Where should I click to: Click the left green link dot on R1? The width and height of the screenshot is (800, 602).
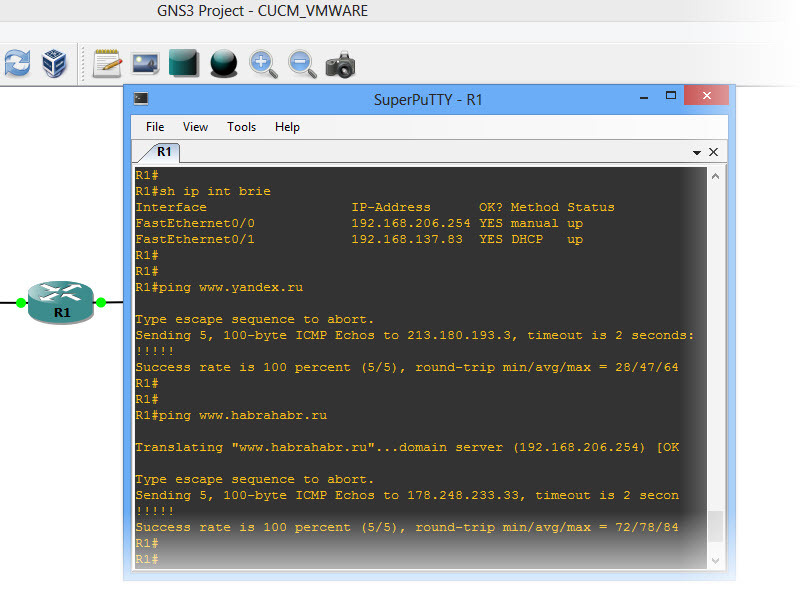point(21,303)
